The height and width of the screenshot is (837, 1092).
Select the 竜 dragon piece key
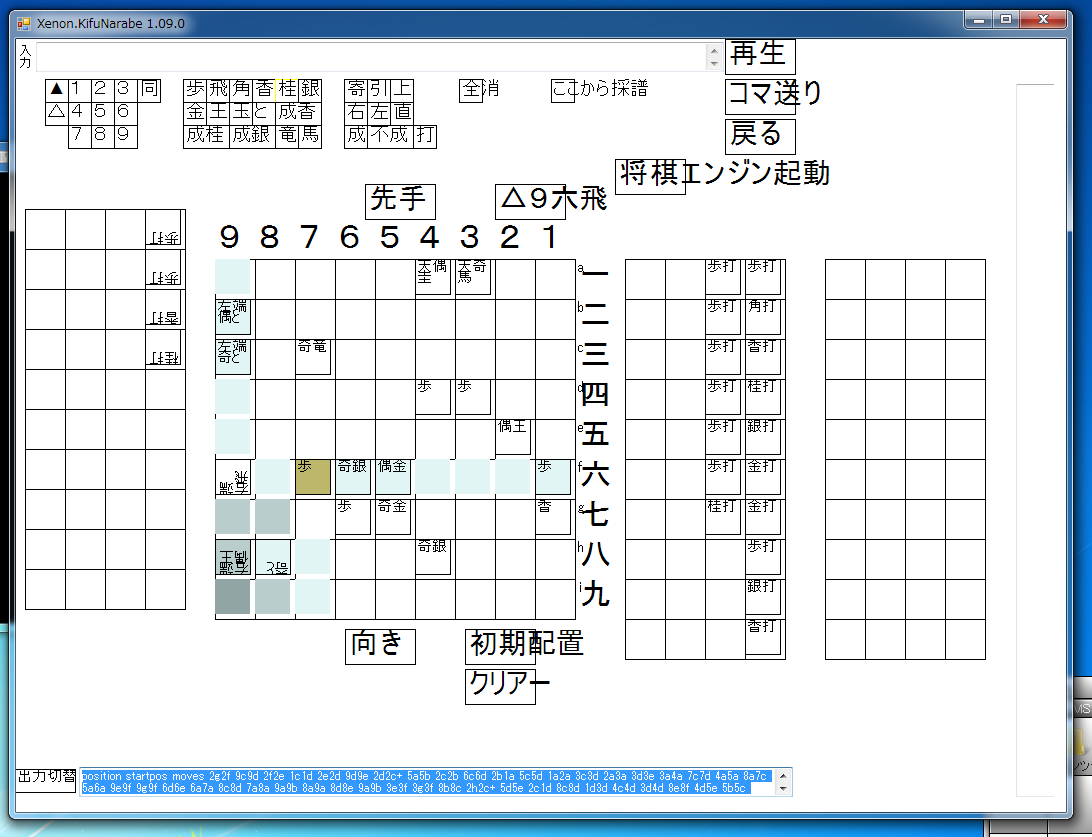[287, 135]
